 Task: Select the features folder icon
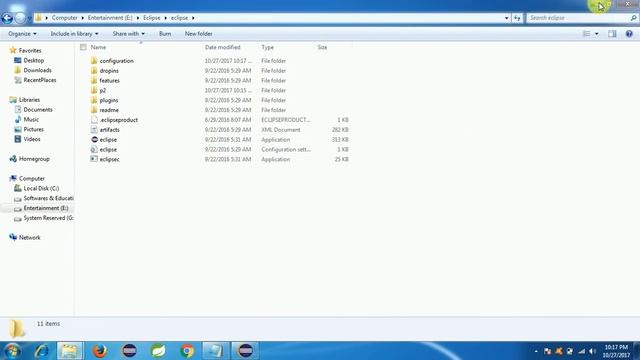coord(94,80)
